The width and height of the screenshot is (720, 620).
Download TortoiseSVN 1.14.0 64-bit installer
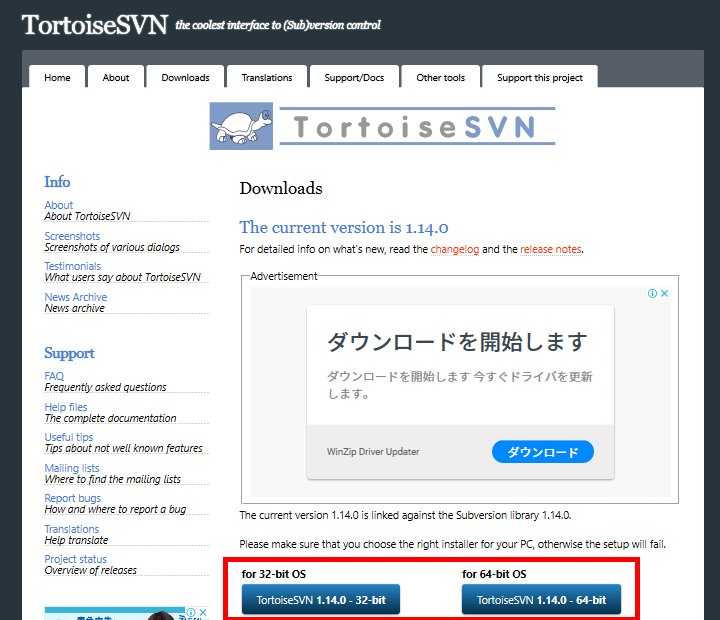(x=541, y=599)
